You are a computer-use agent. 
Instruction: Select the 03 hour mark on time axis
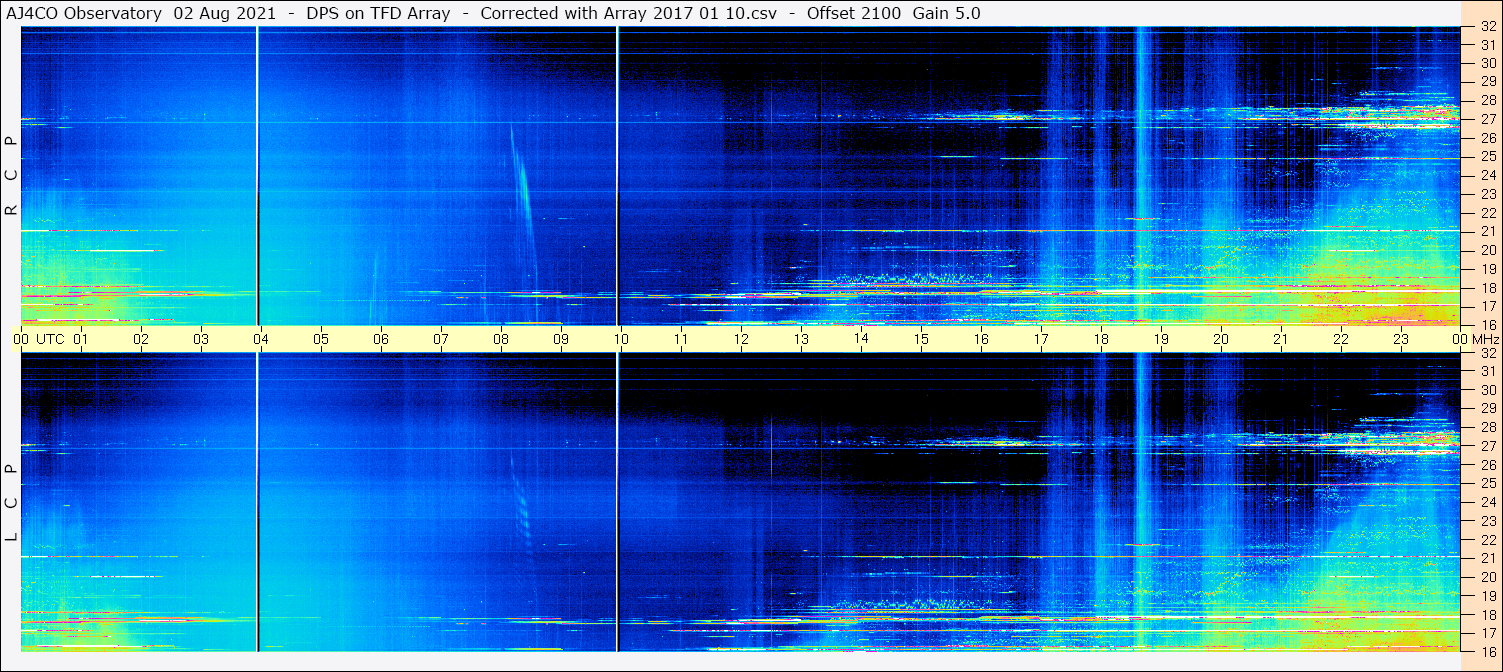201,339
